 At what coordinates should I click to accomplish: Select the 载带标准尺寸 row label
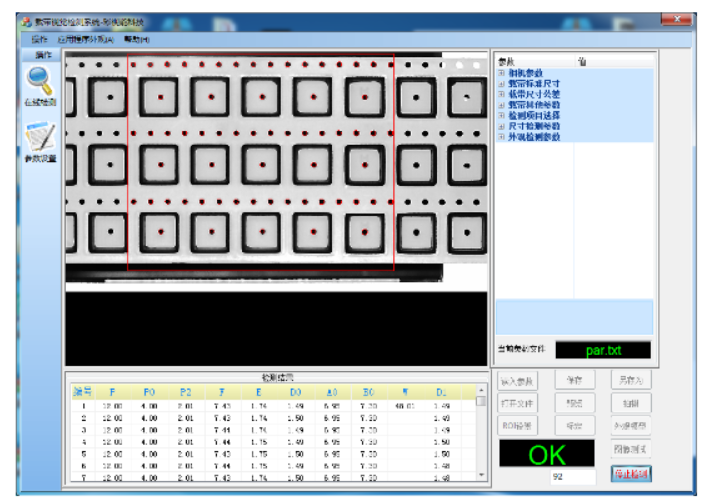[534, 84]
